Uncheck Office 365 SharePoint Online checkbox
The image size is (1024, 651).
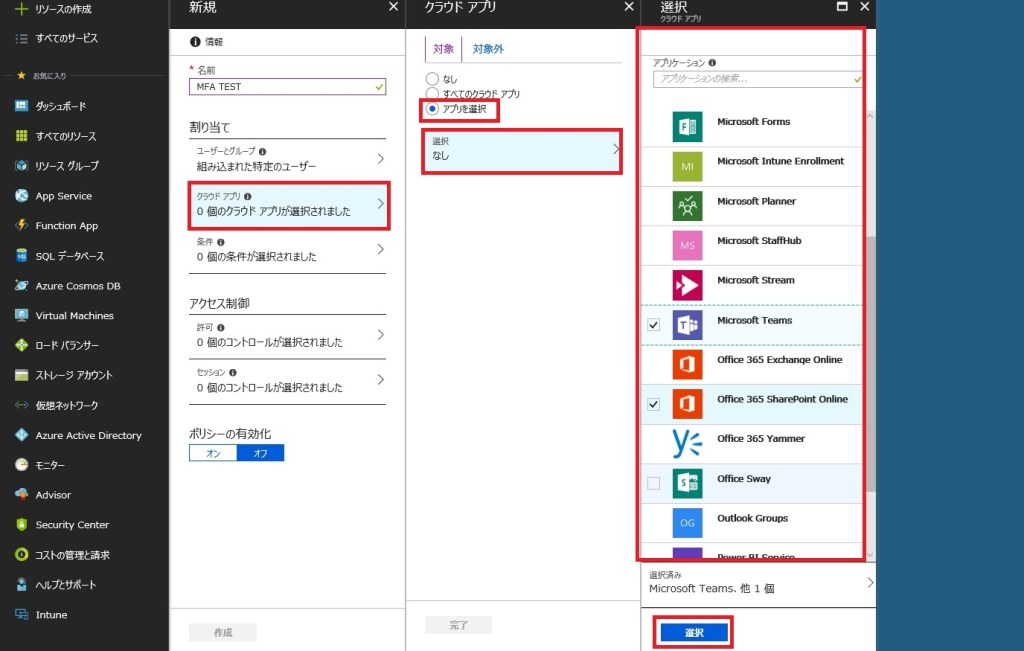[653, 404]
